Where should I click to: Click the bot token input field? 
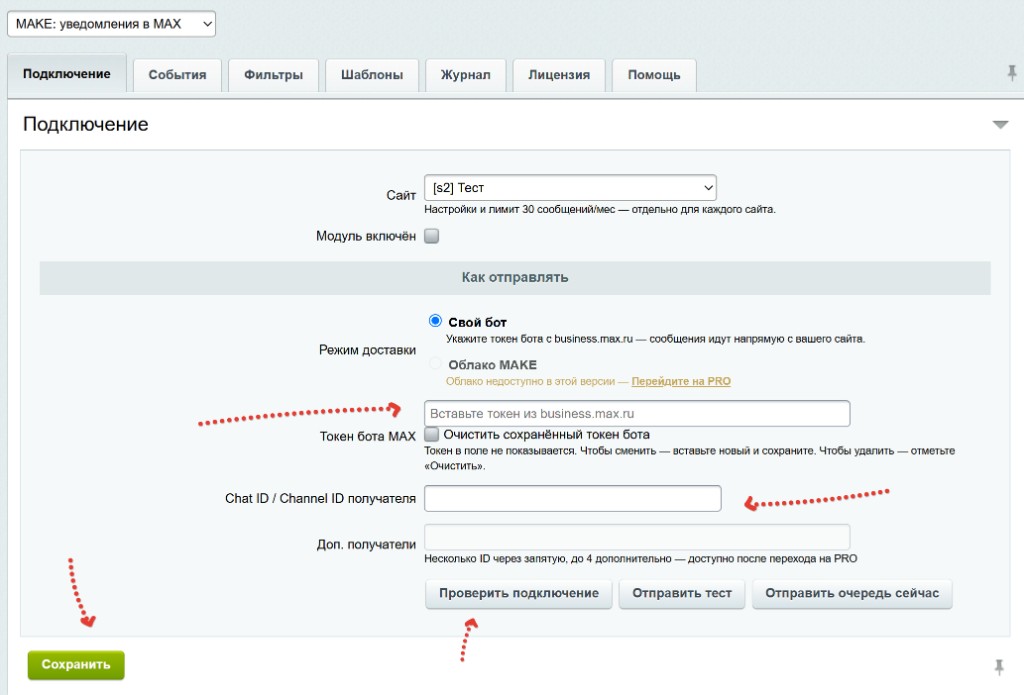(x=637, y=413)
